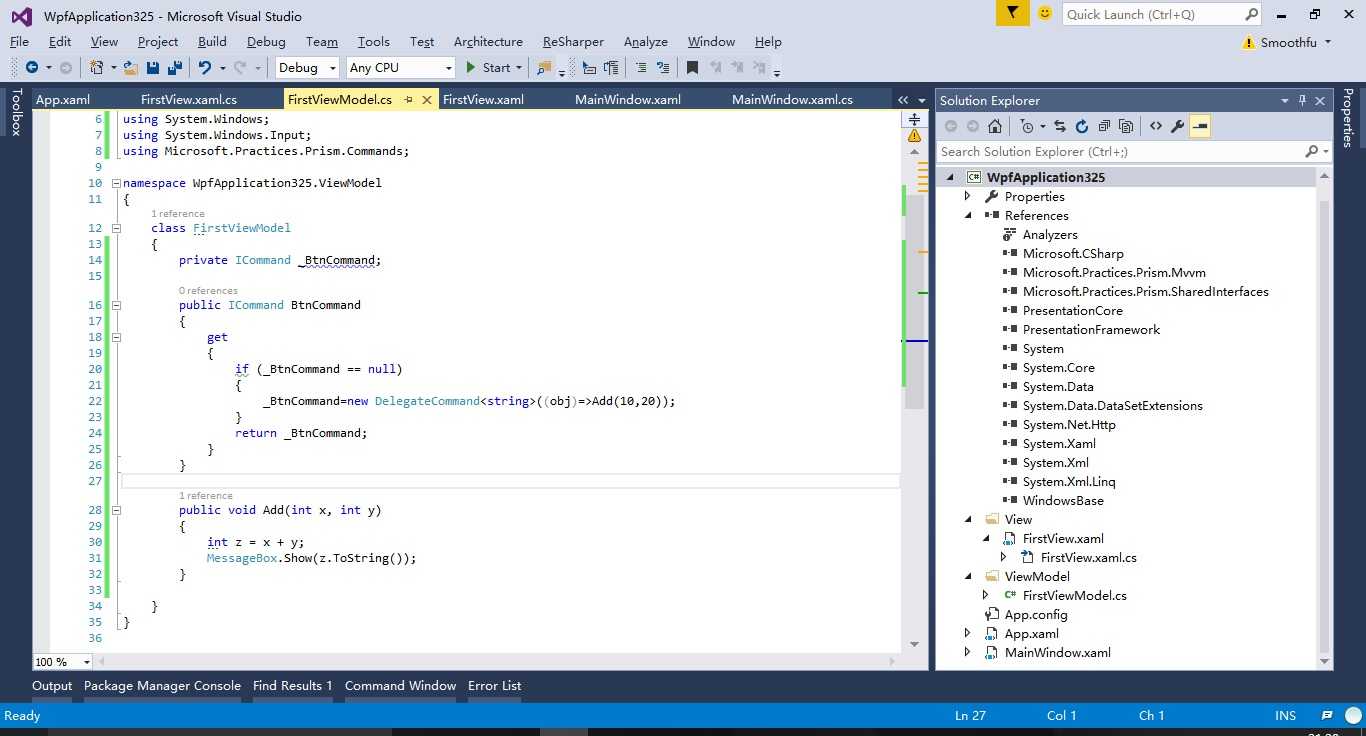Open the collapsed Toolbox side panel
The image size is (1366, 736).
coord(16,111)
